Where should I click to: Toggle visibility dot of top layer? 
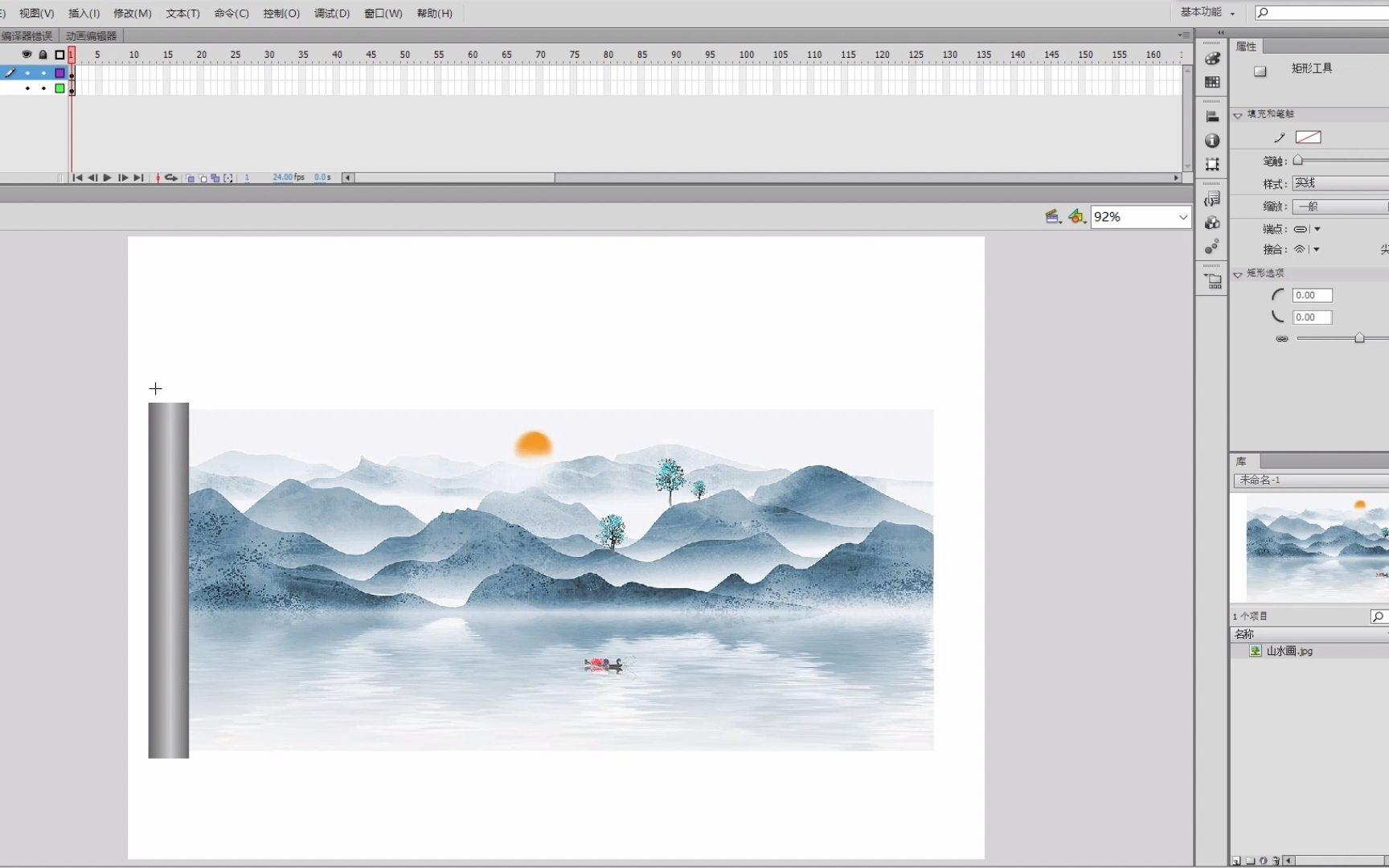(x=27, y=73)
